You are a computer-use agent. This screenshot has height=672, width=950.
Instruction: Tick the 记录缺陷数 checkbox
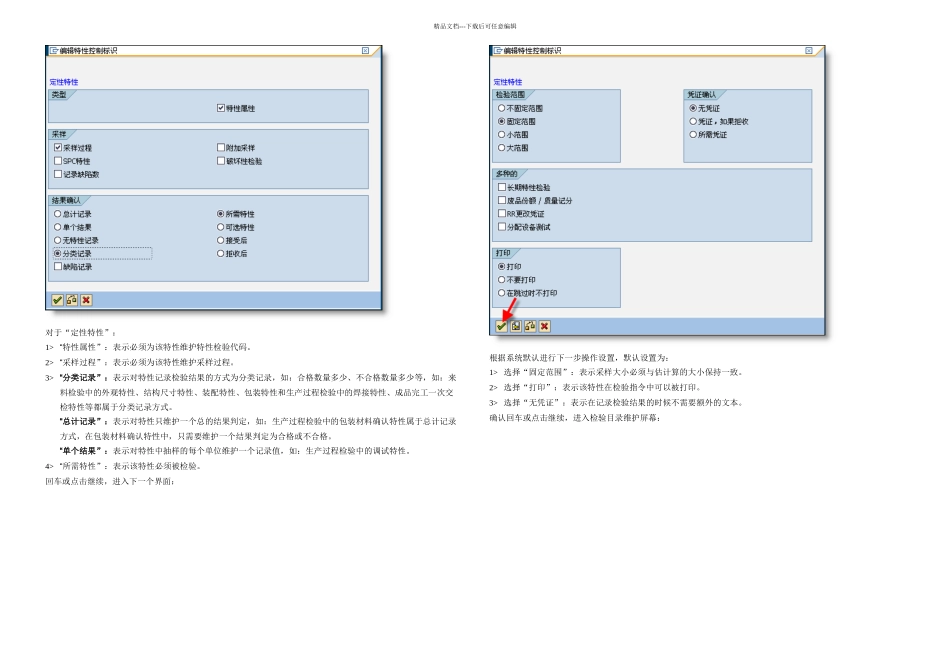coord(58,174)
